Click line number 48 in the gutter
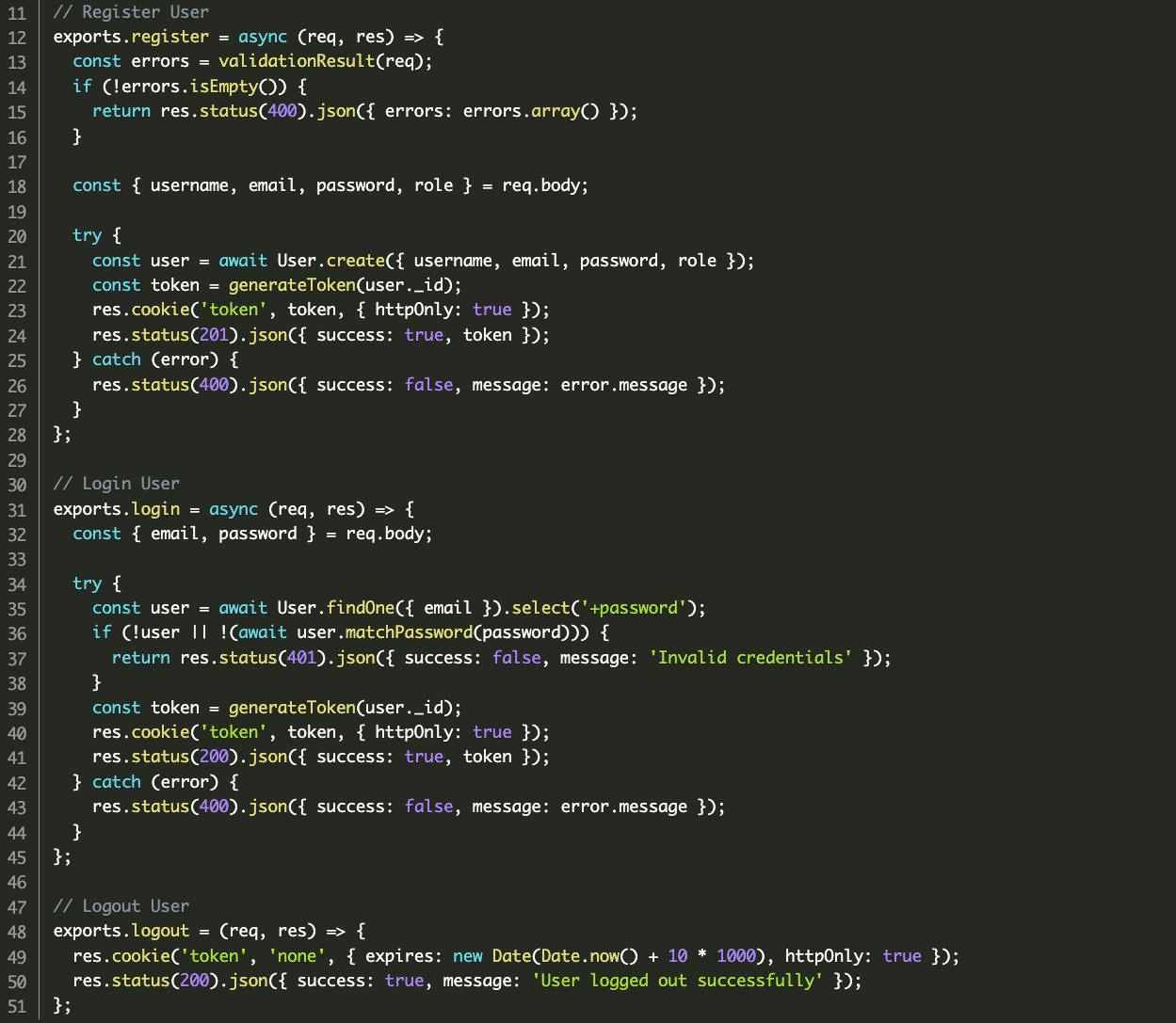Screen dimensions: 1176x1023 point(17,932)
